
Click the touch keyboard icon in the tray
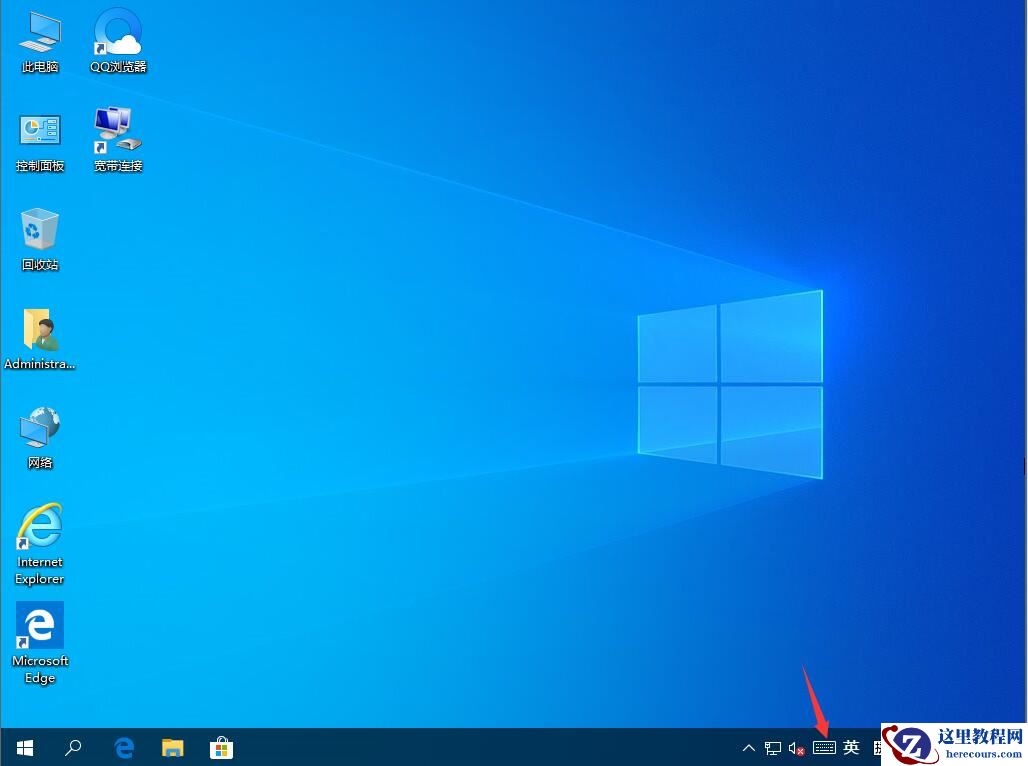click(824, 747)
